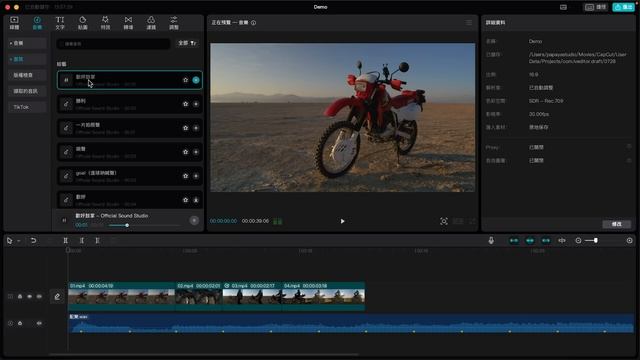Open the TikTok audio category
This screenshot has height=360, width=640.
tap(27, 107)
